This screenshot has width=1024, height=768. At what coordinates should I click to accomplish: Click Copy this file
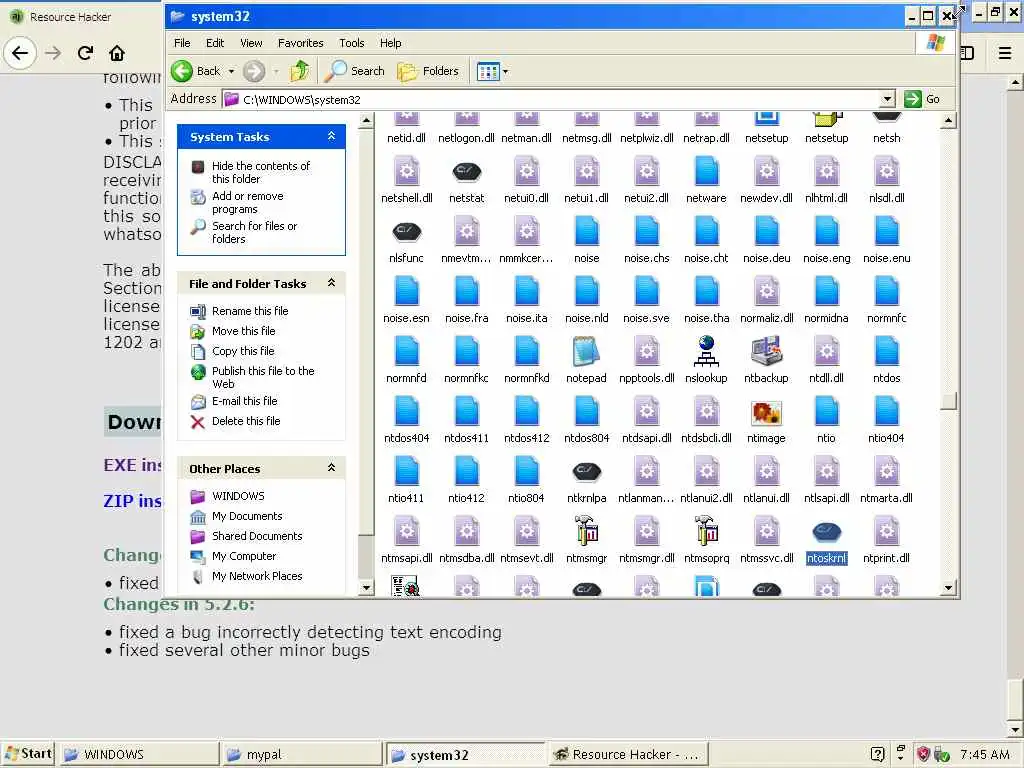(243, 351)
